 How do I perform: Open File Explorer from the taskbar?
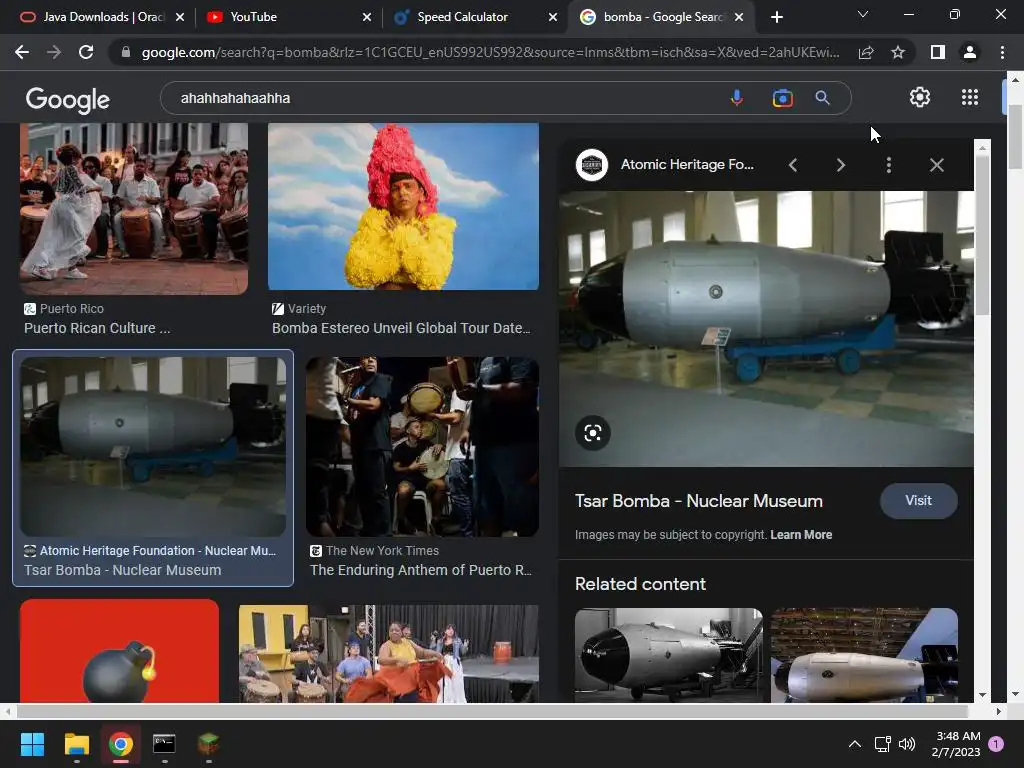[x=76, y=744]
